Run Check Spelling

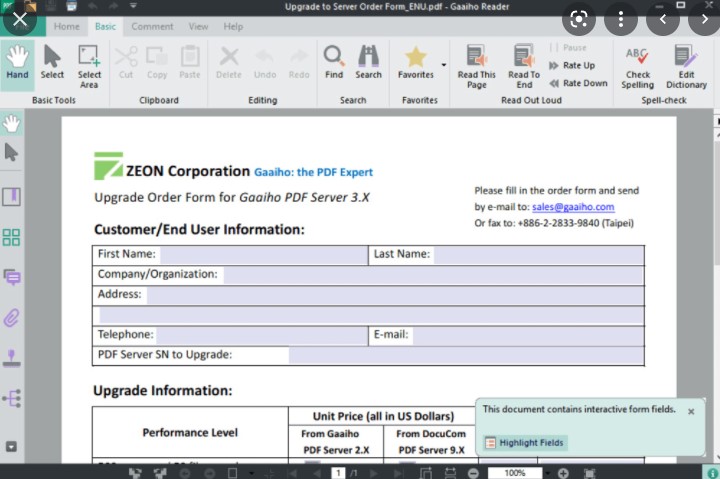(x=637, y=68)
